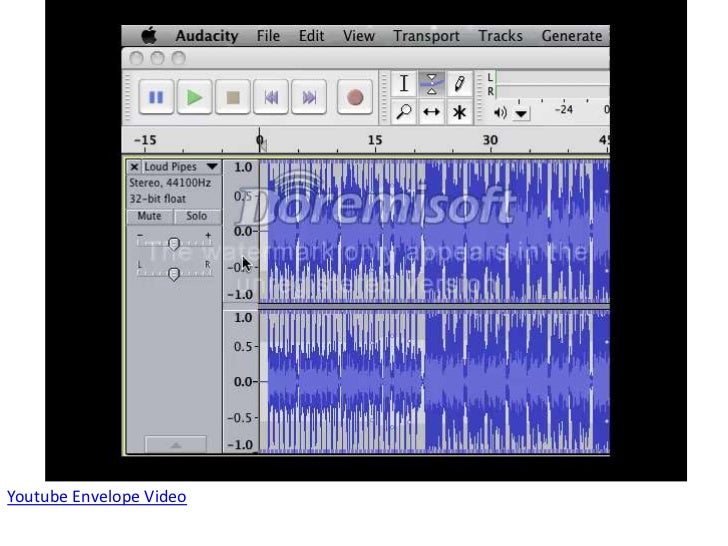This screenshot has width=728, height=546.
Task: Open the Youtube Envelope Video link
Action: coord(97,496)
